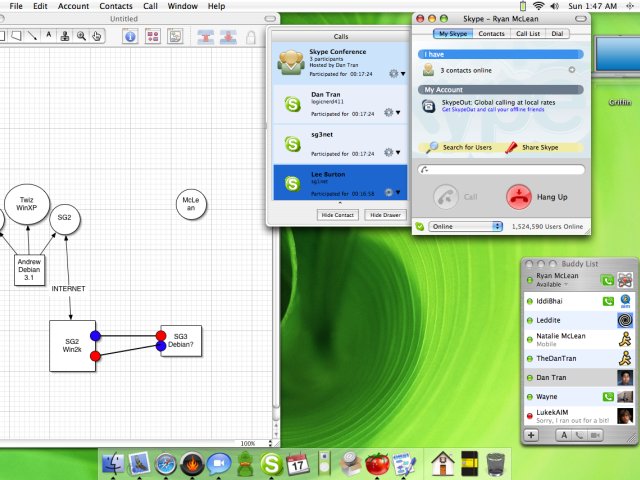The image size is (640, 480).
Task: Click the send to back toolbar icon
Action: pos(228,37)
